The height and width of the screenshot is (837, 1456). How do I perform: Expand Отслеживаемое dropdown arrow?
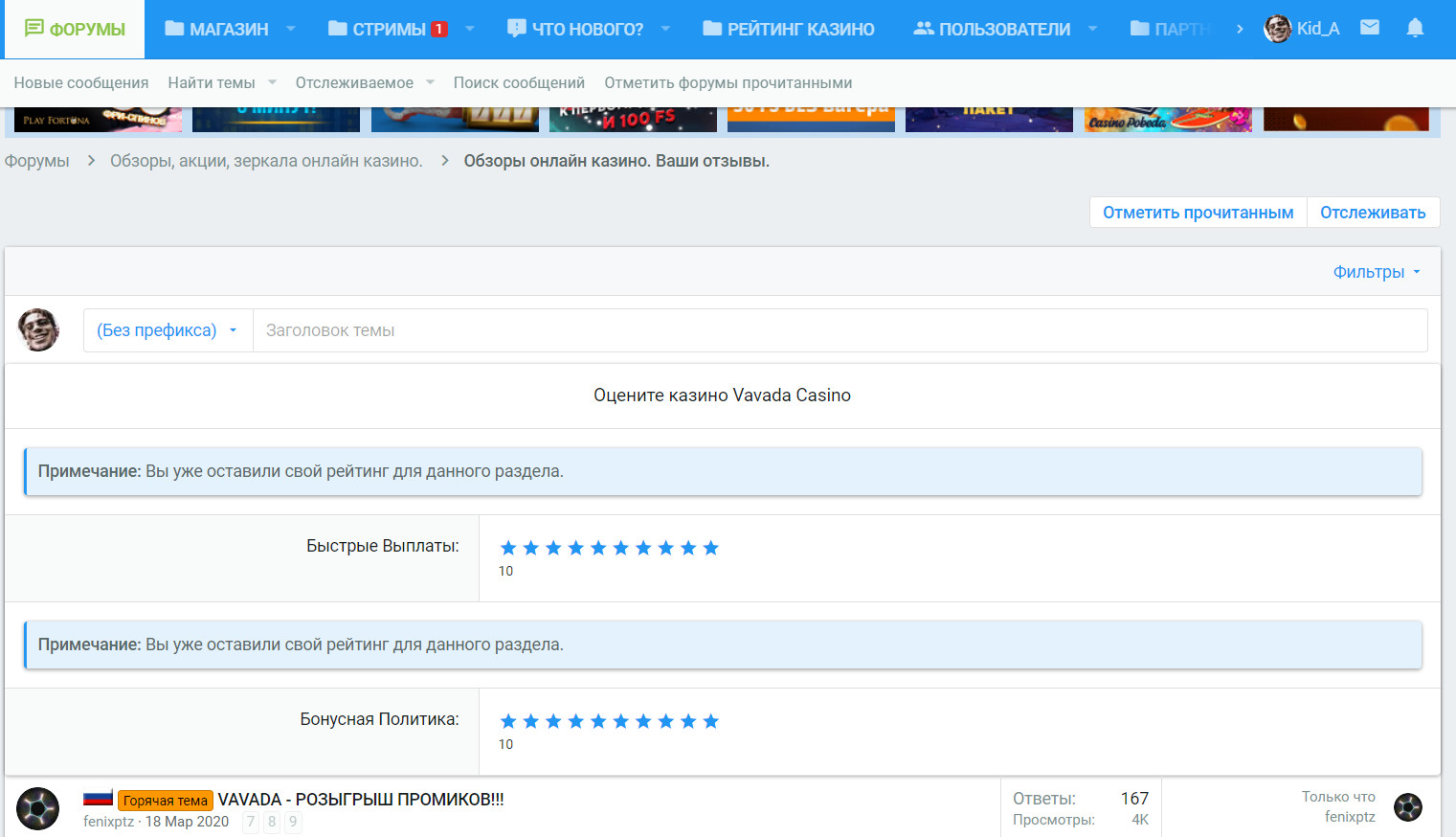tap(430, 82)
